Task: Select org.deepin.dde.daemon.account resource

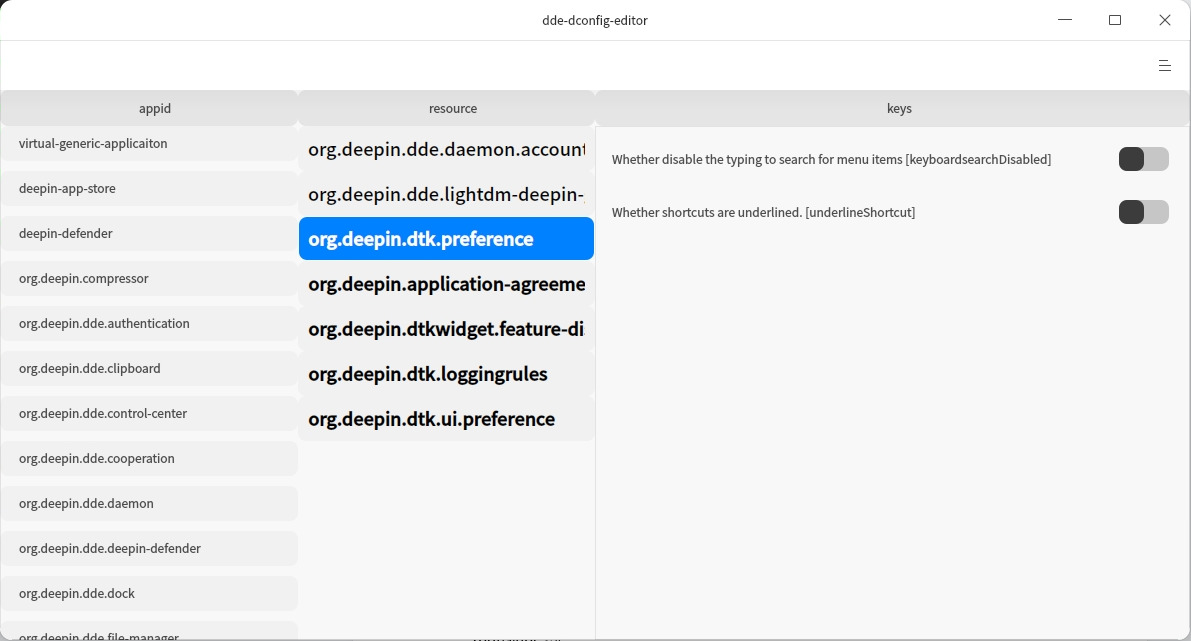Action: (447, 149)
